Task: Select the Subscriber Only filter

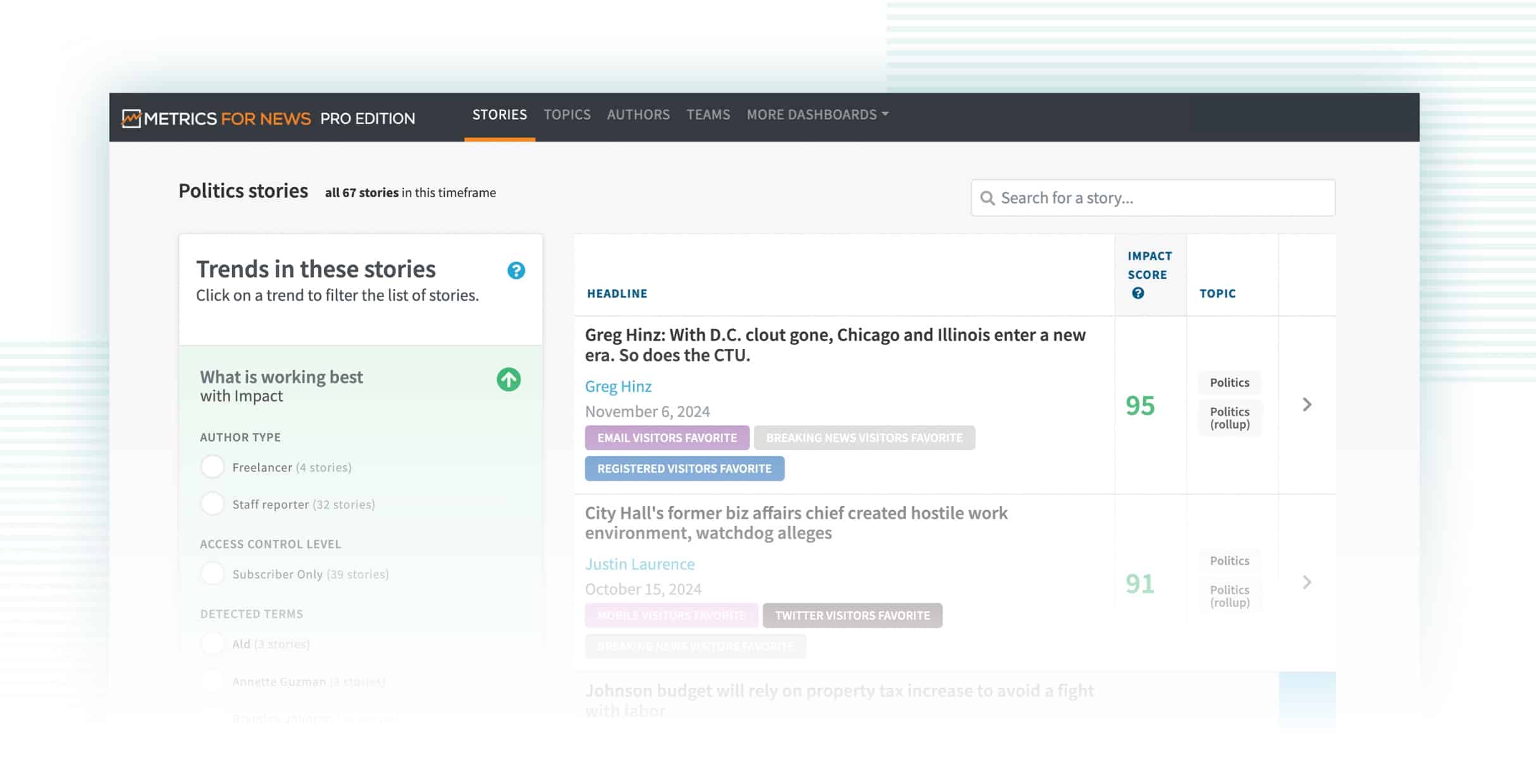Action: (x=213, y=573)
